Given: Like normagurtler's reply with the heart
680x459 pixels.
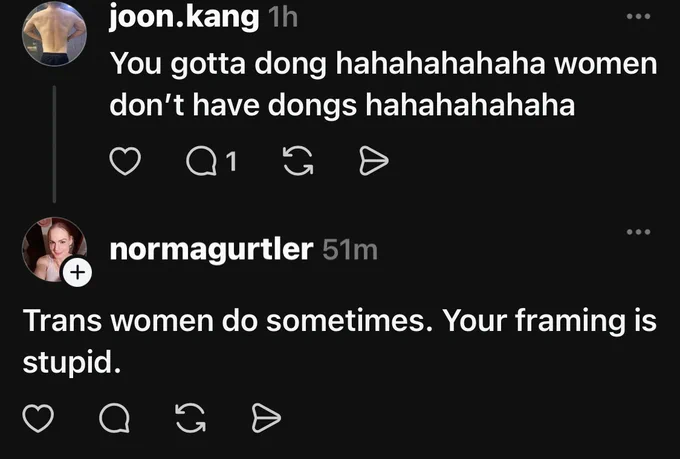Looking at the screenshot, I should point(38,419).
